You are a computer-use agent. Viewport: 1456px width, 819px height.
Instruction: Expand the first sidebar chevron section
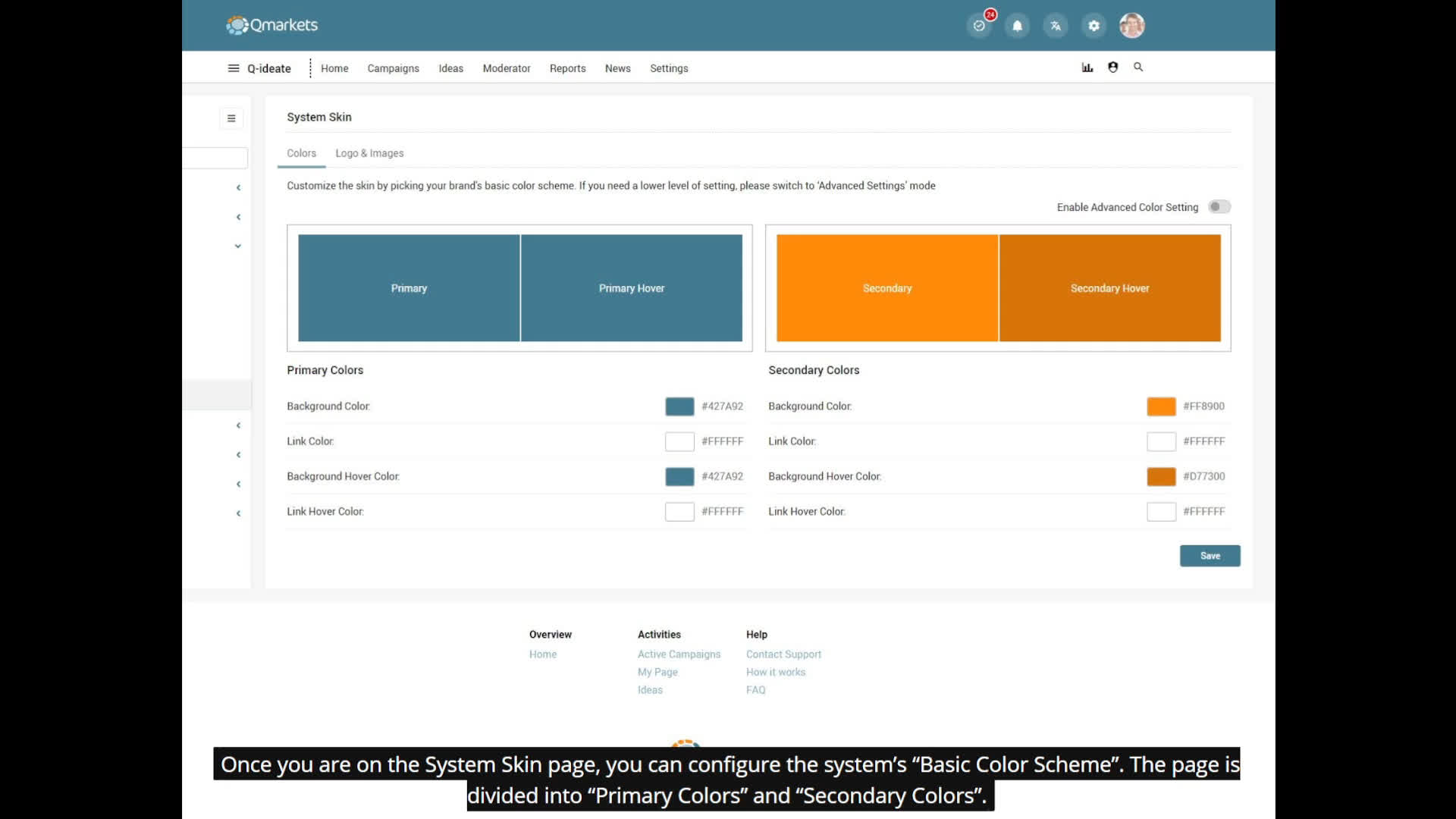238,187
